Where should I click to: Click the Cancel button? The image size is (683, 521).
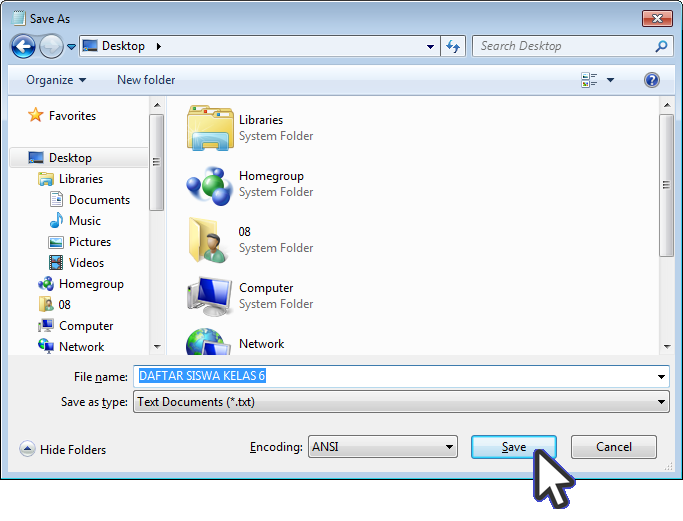click(x=614, y=447)
